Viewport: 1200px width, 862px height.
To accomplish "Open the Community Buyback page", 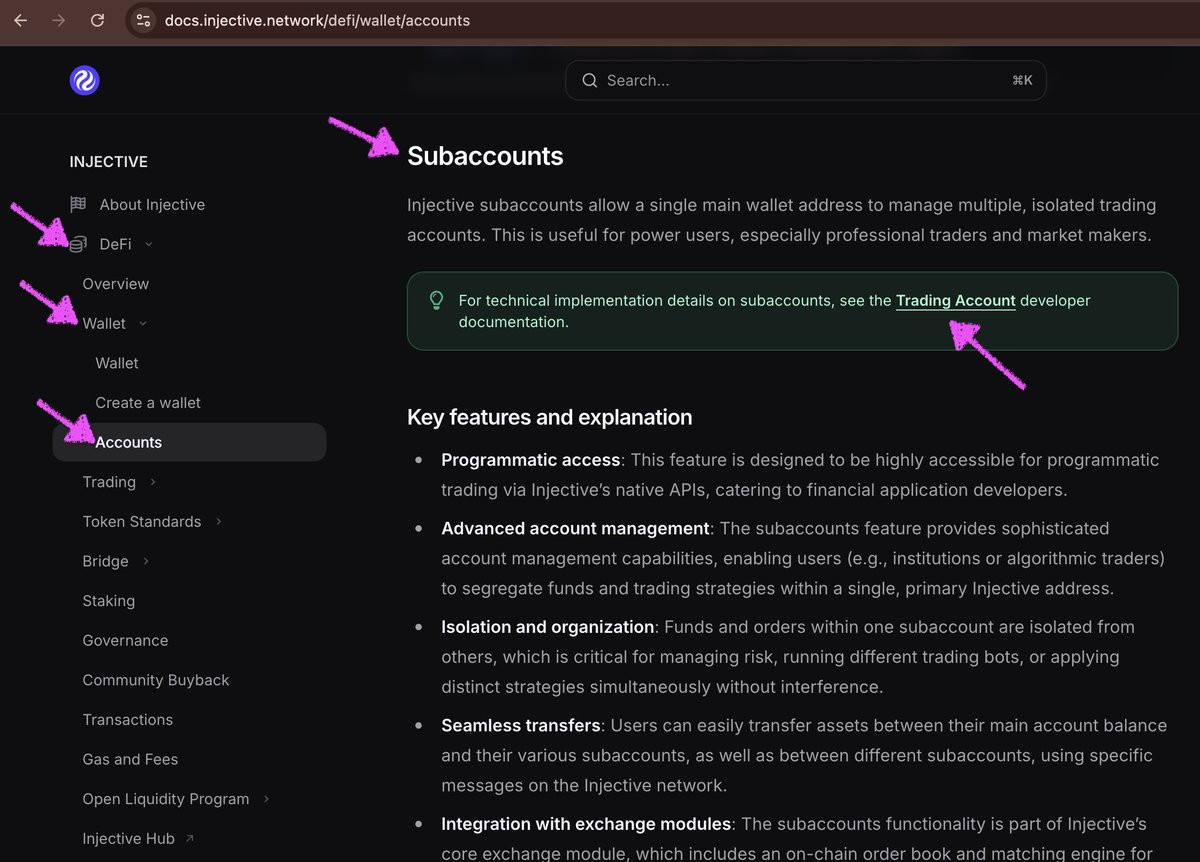I will pos(156,680).
